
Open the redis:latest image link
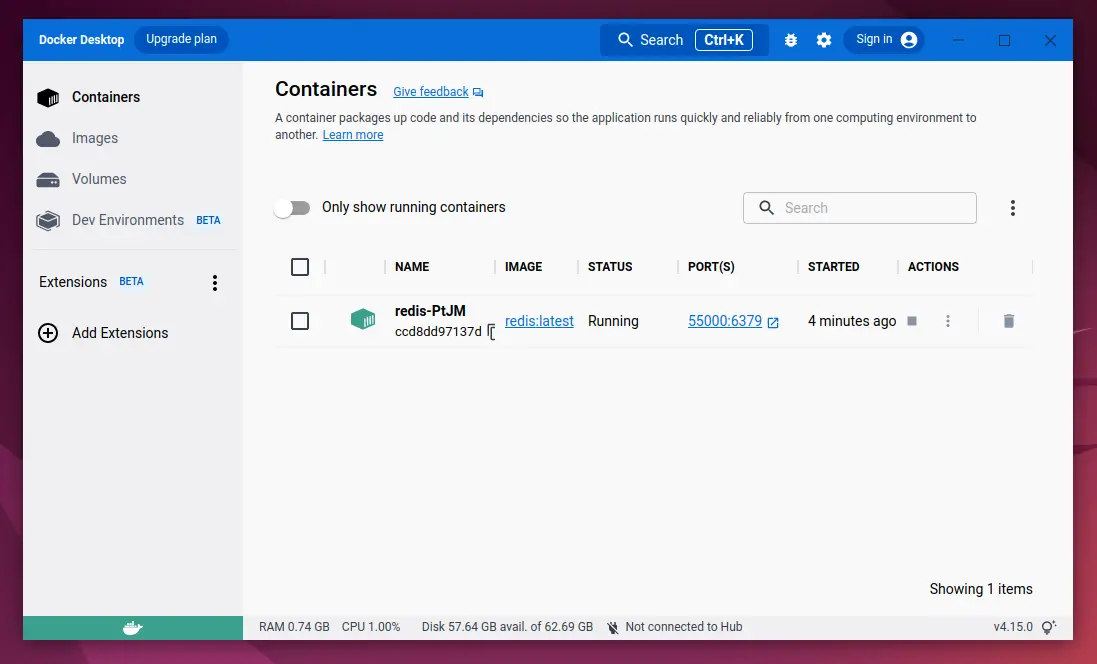[x=539, y=321]
